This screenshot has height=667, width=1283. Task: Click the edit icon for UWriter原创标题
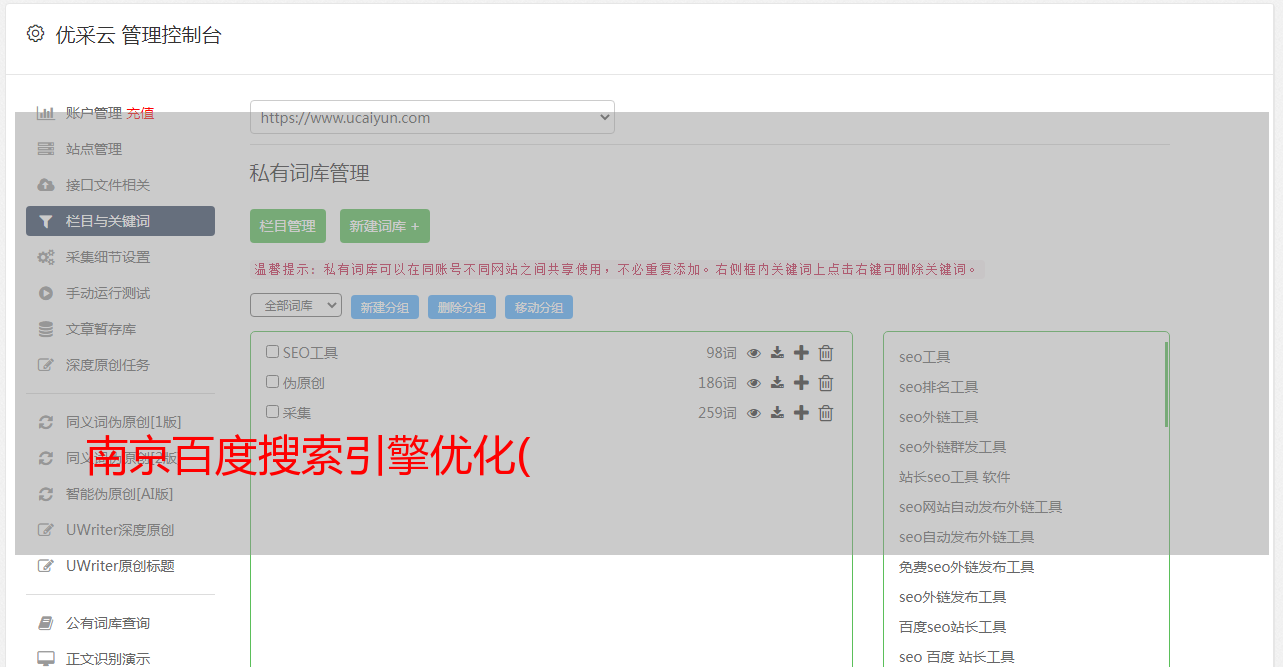pyautogui.click(x=46, y=566)
